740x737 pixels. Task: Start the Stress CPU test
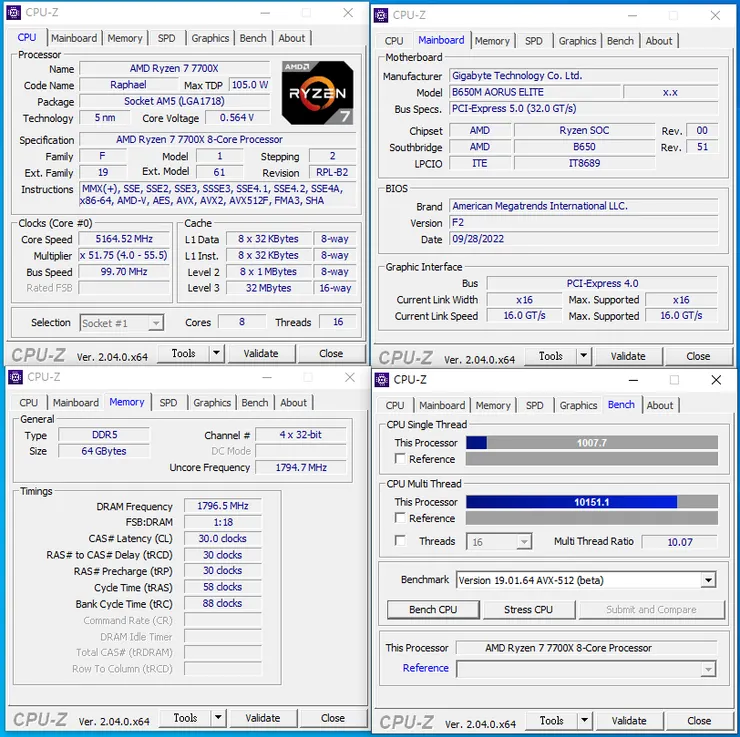529,610
